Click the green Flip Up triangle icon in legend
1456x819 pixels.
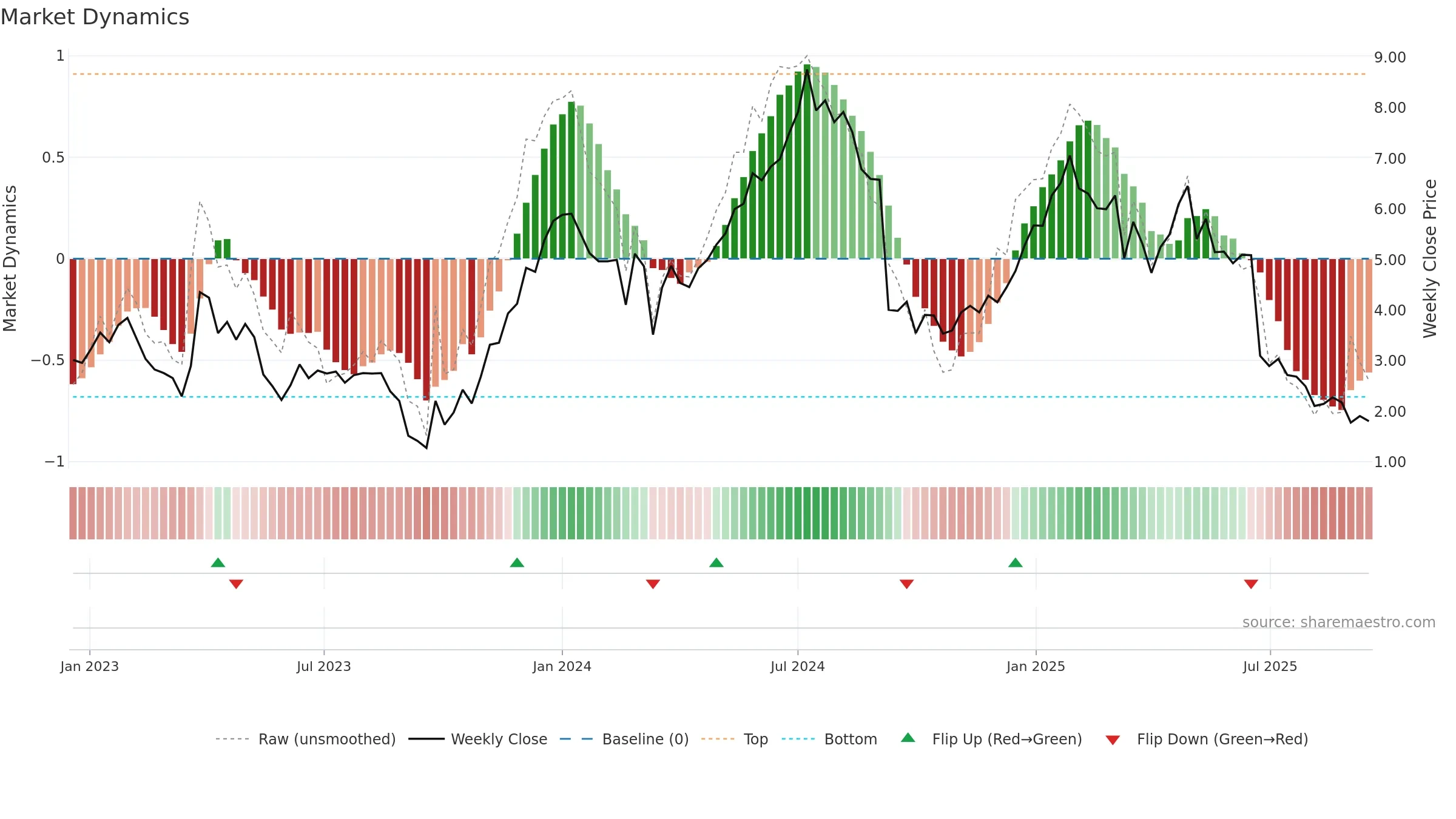click(908, 738)
